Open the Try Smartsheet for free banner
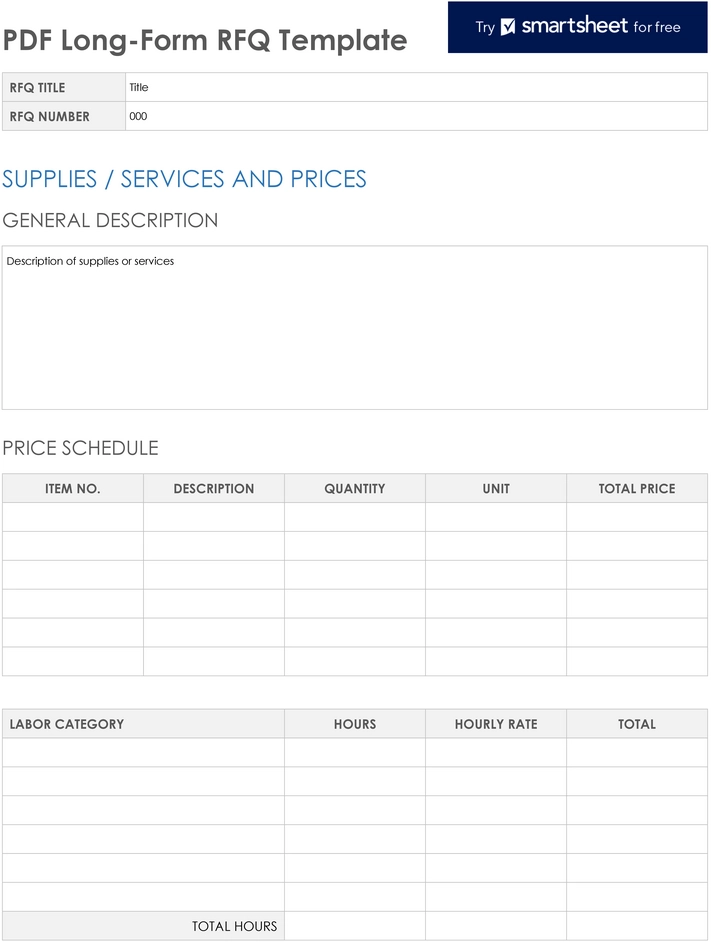Image resolution: width=711 pixels, height=942 pixels. [x=578, y=27]
